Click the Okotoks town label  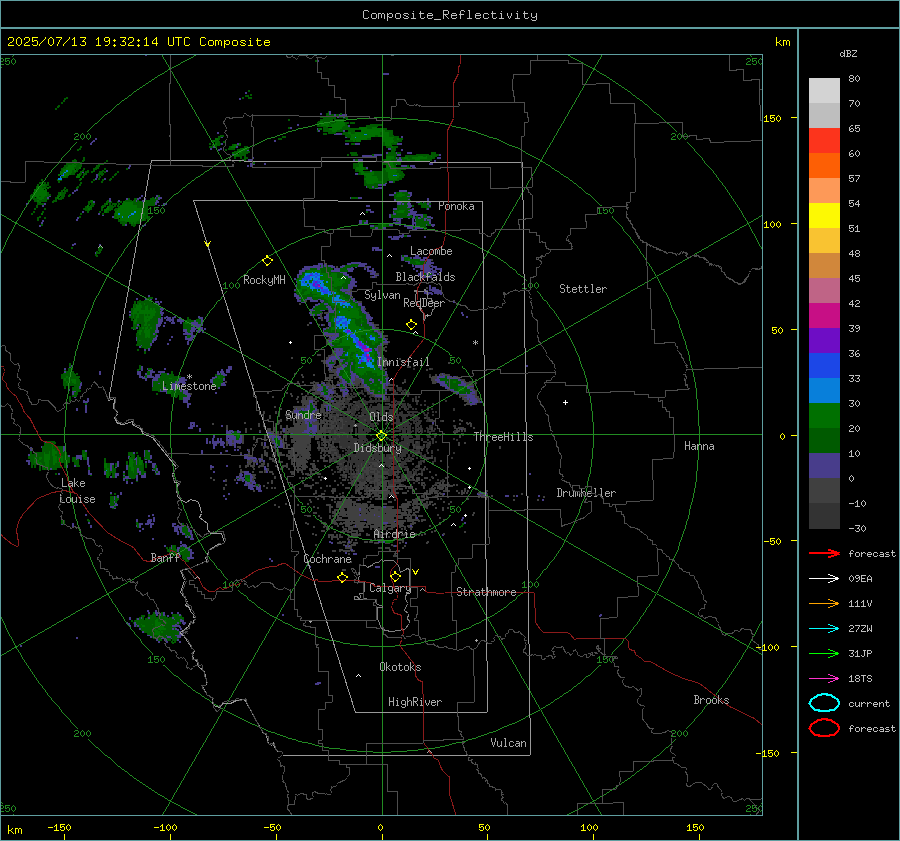coord(400,667)
